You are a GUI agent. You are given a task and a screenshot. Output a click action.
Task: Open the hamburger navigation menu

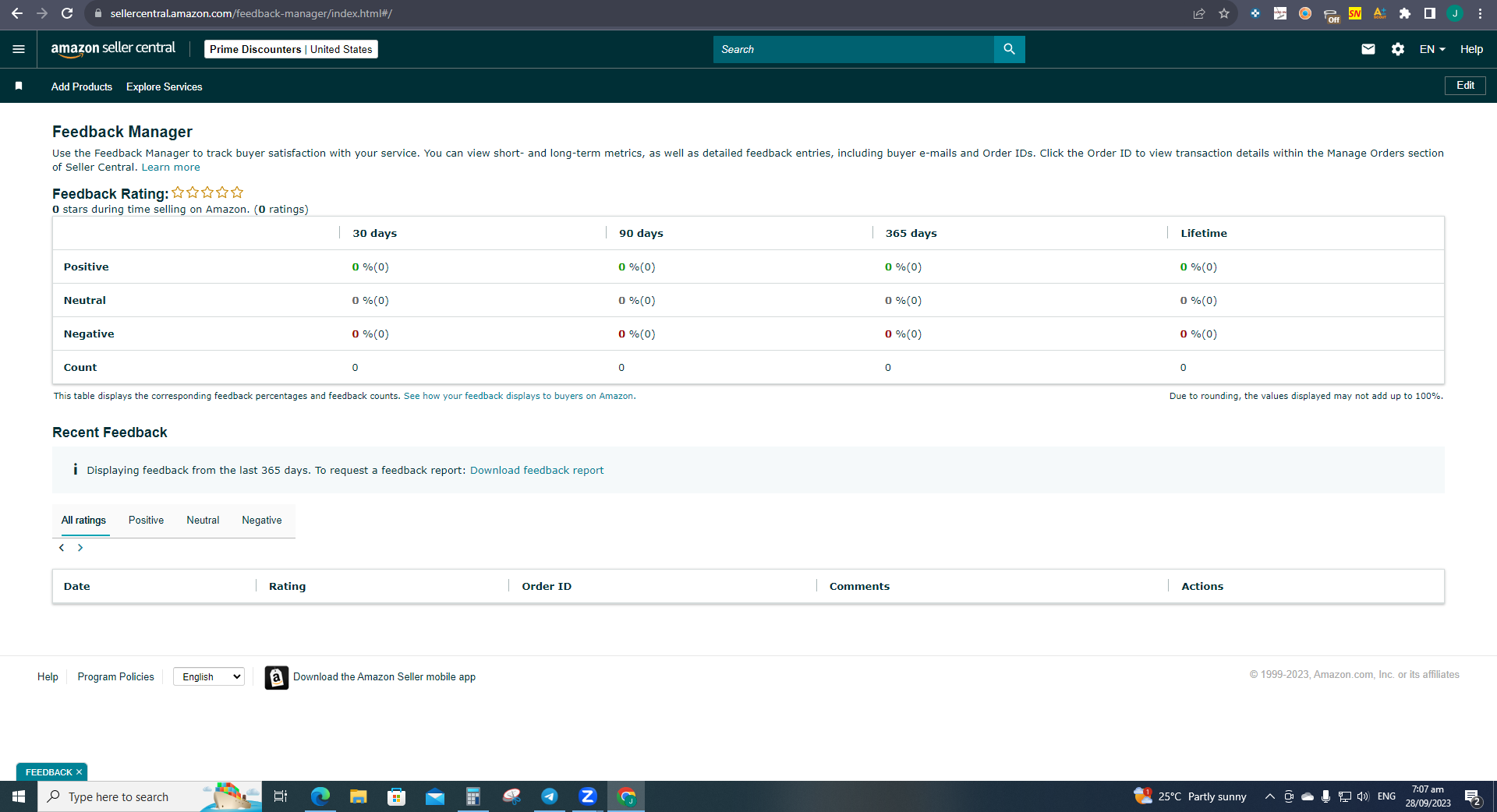(19, 49)
